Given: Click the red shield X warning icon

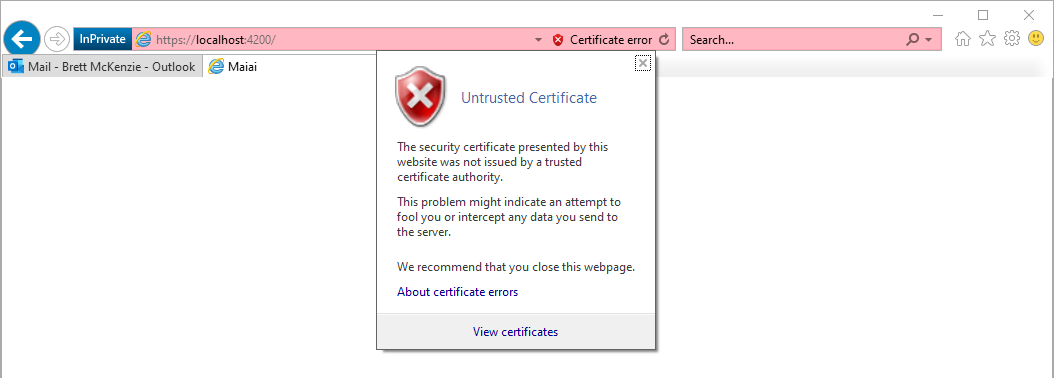Looking at the screenshot, I should pos(420,97).
